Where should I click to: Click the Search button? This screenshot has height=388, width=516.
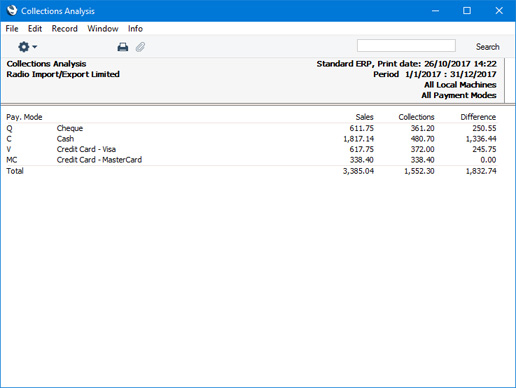(x=487, y=47)
